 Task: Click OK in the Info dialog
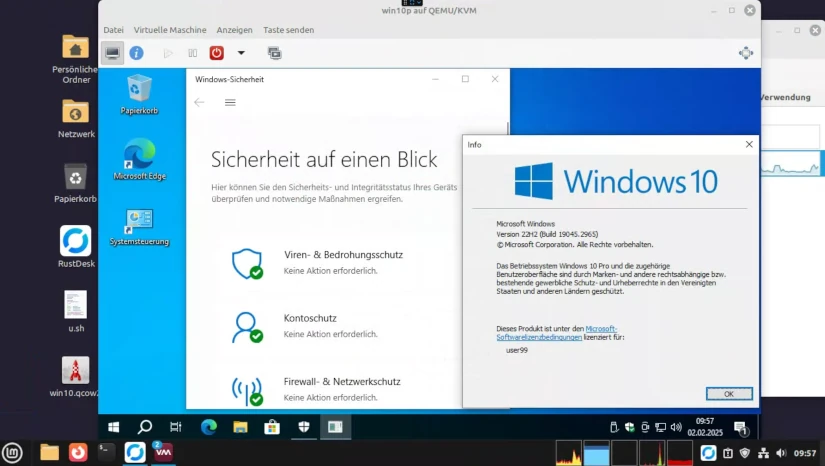[x=728, y=394]
